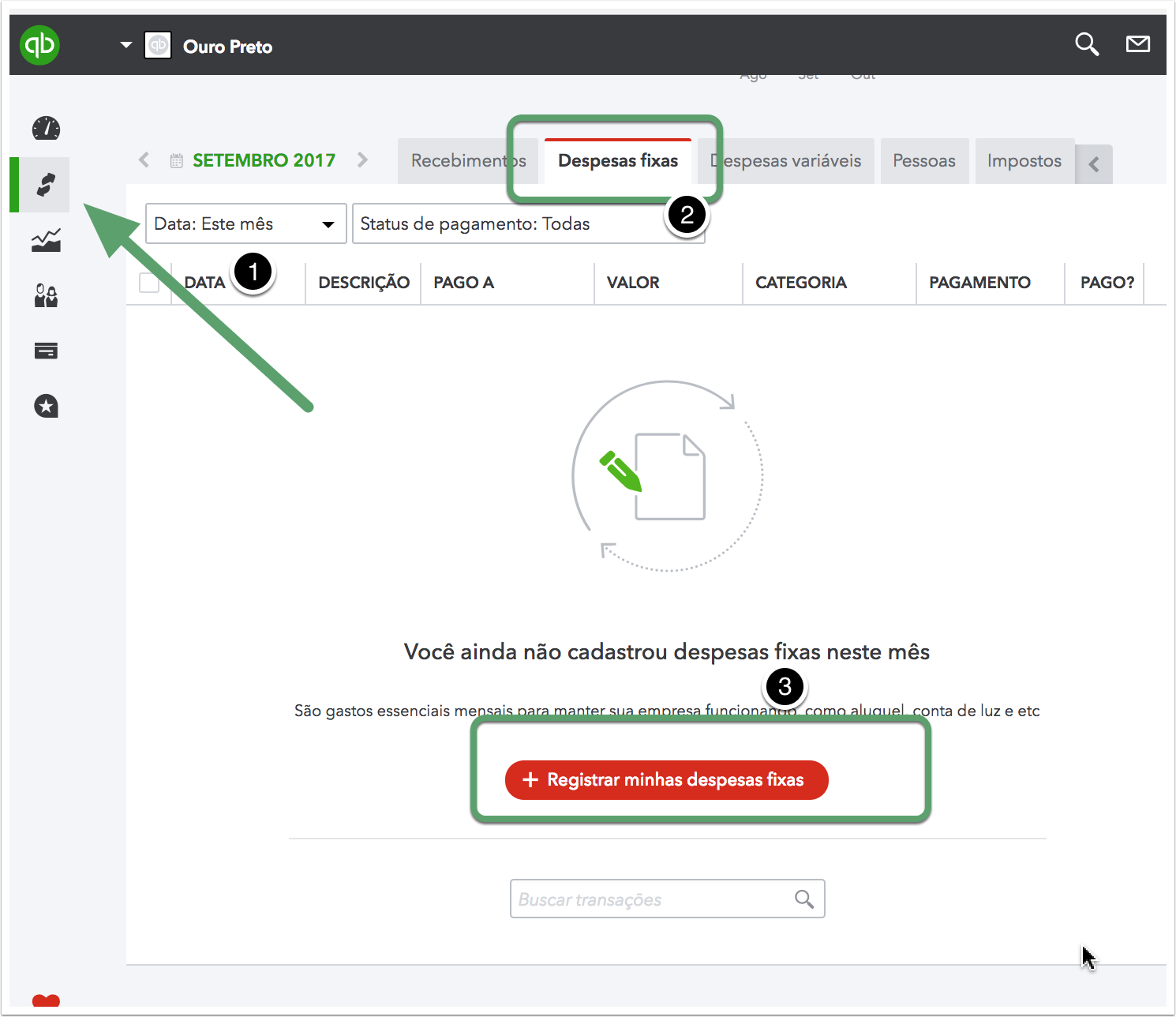Image resolution: width=1176 pixels, height=1017 pixels.
Task: Open messages via the envelope icon
Action: point(1137,44)
